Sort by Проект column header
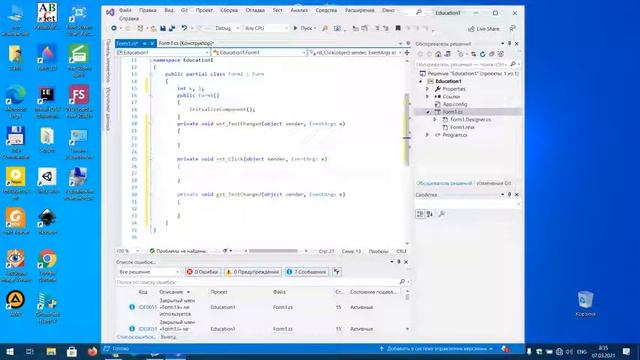 click(x=219, y=292)
